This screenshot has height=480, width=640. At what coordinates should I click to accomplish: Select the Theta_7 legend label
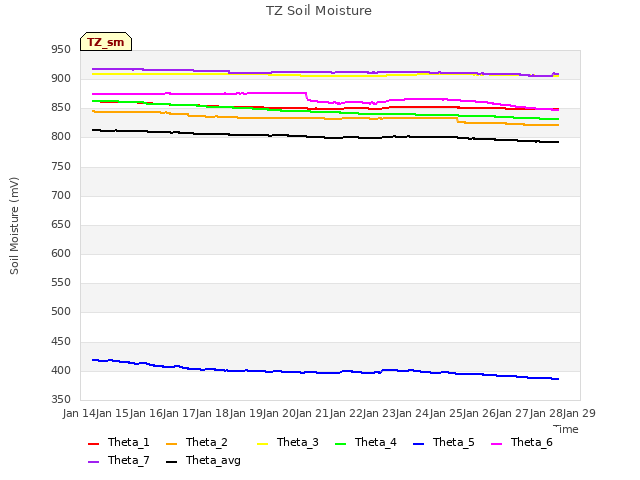(x=129, y=460)
